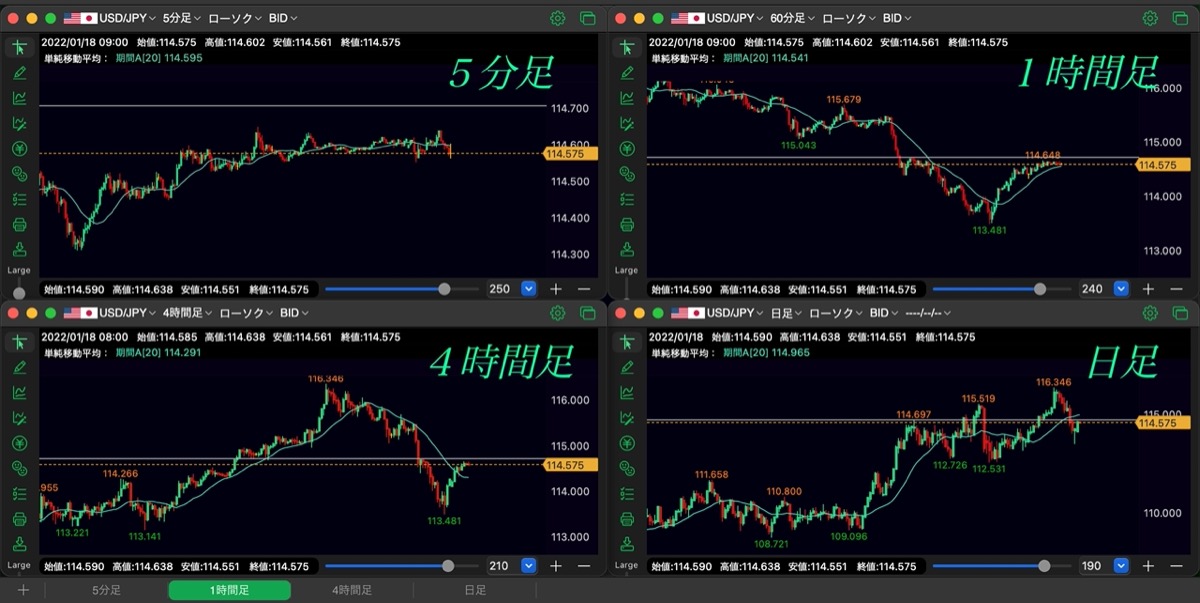Viewport: 1200px width, 603px height.
Task: Click chart edit icon in 5分足 window
Action: (19, 123)
